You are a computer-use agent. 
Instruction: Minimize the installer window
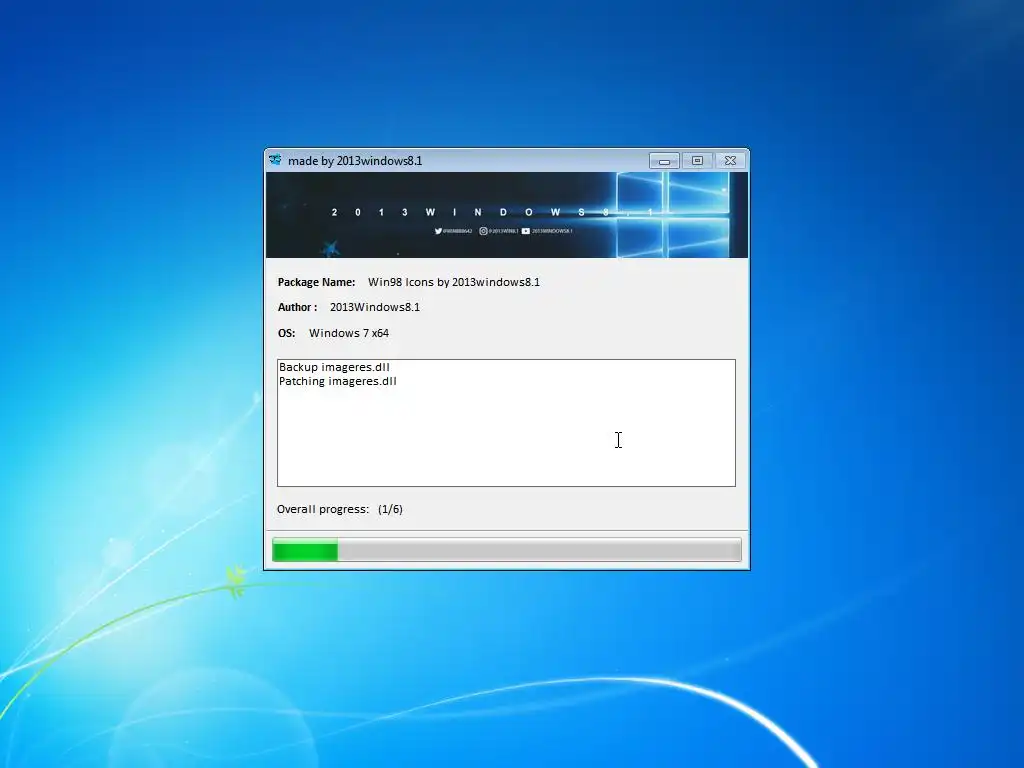pos(664,161)
